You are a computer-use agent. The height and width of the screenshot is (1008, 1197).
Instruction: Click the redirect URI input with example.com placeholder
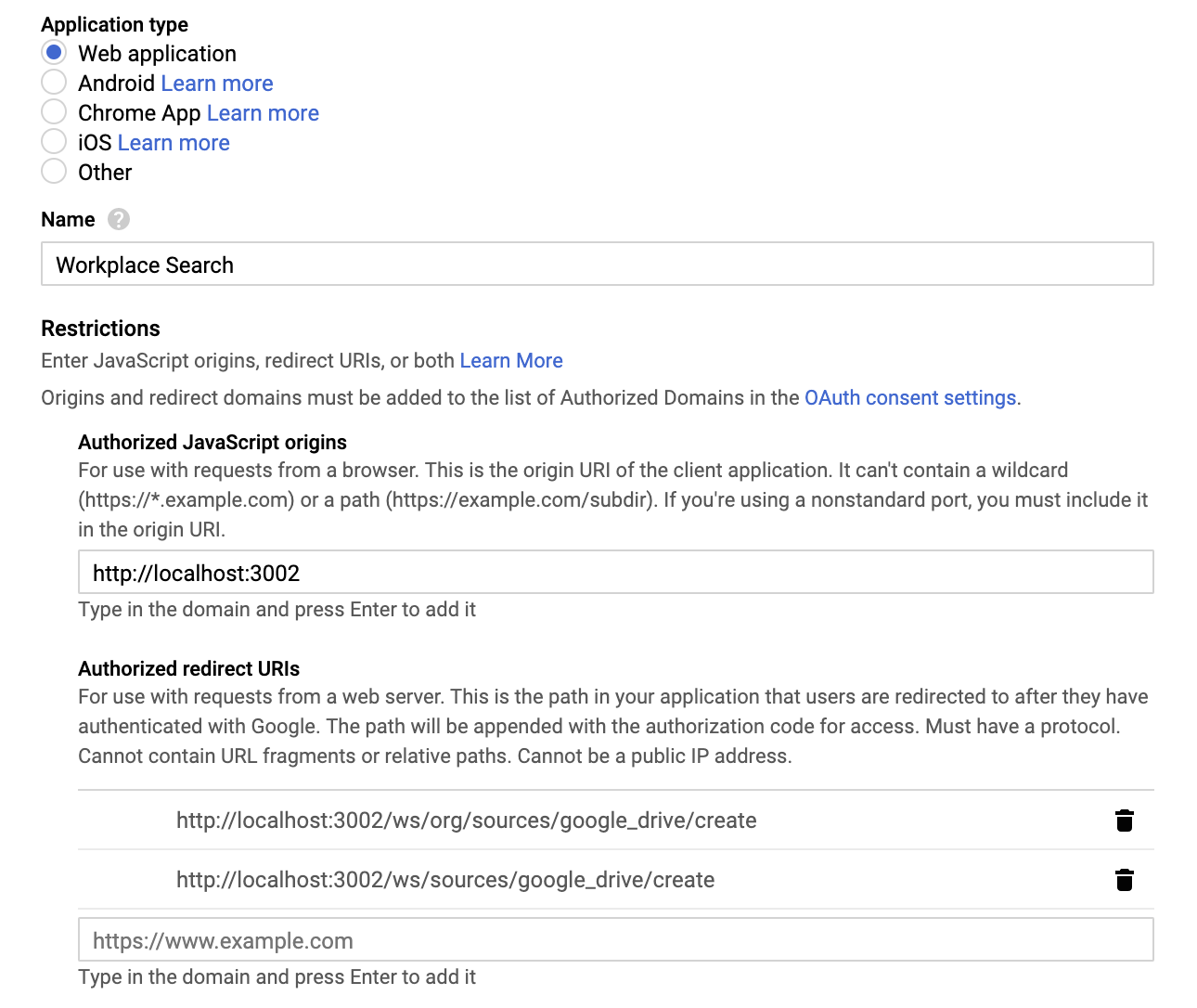[615, 940]
